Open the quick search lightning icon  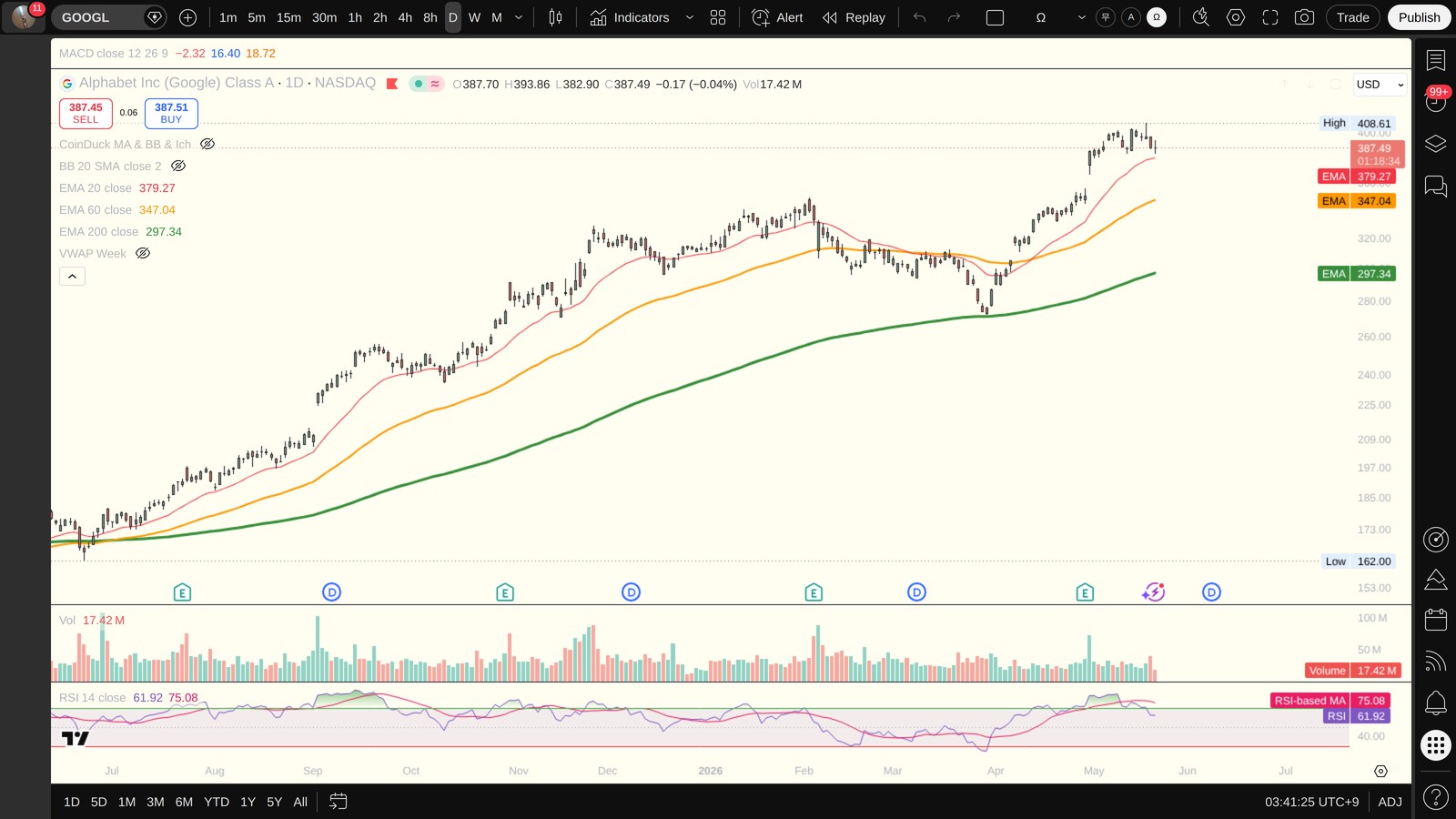click(1200, 17)
